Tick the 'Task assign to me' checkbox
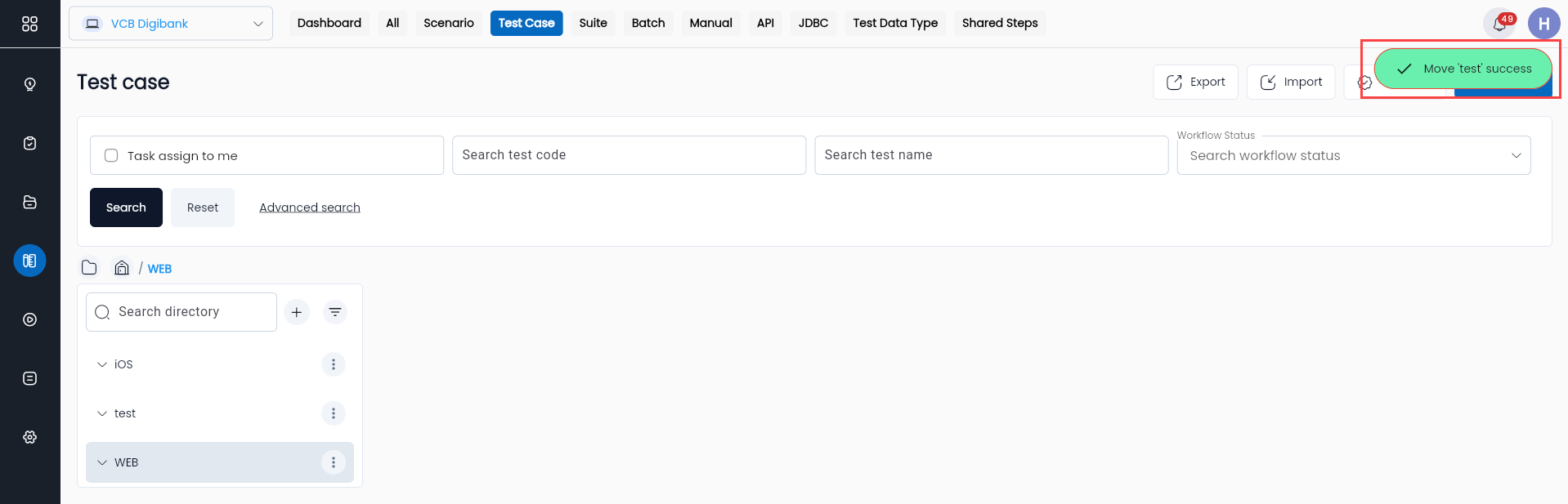 coord(111,155)
